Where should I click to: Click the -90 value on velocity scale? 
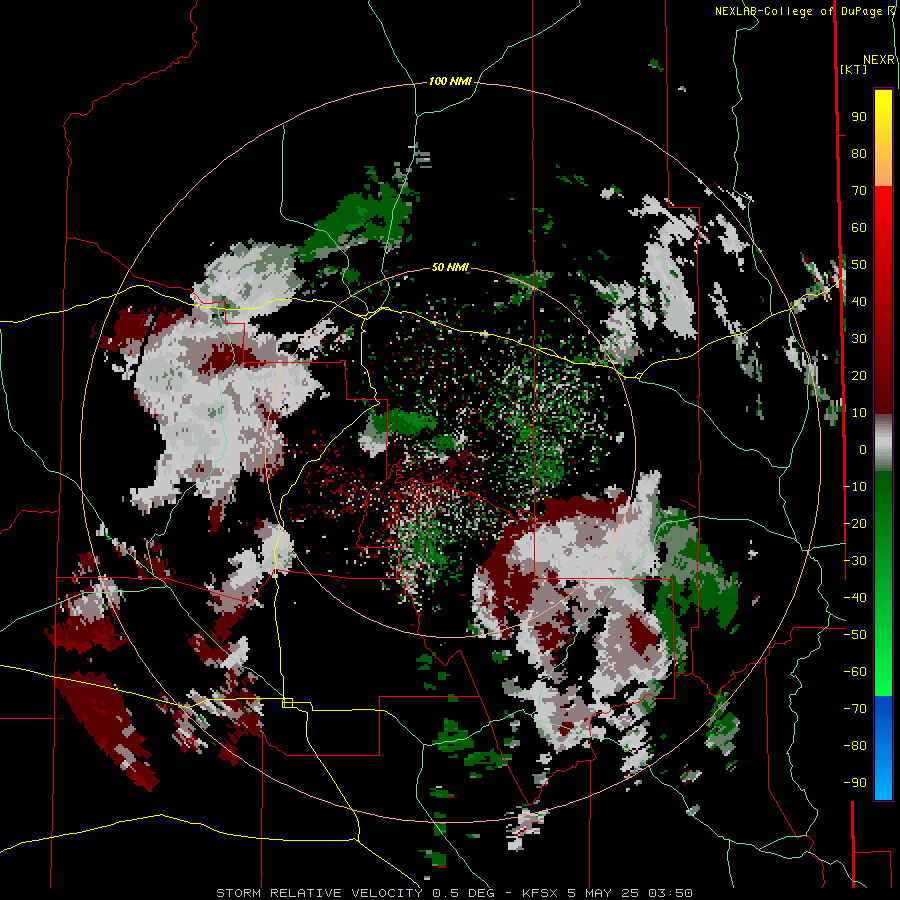point(855,783)
